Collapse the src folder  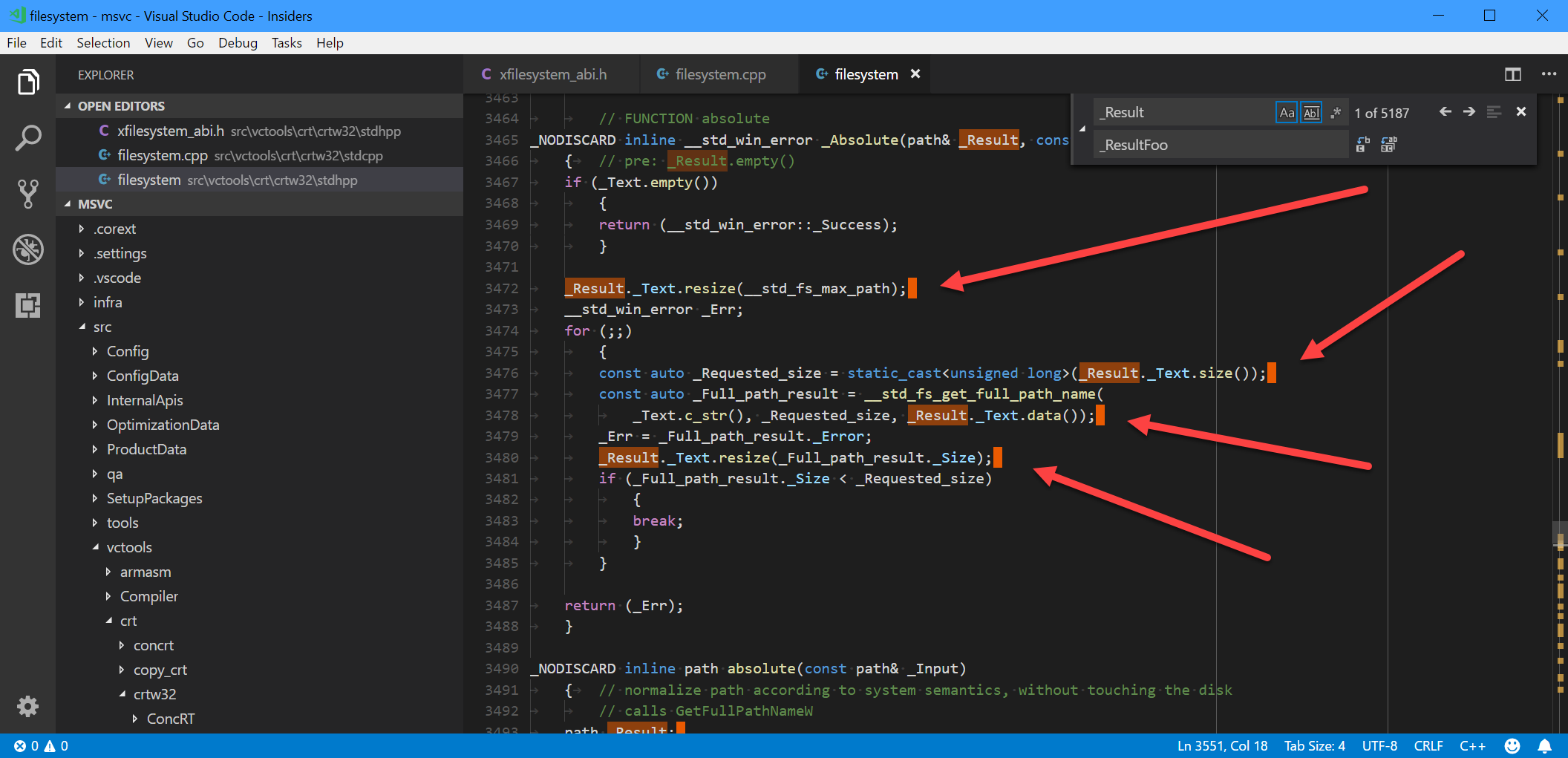tap(82, 327)
